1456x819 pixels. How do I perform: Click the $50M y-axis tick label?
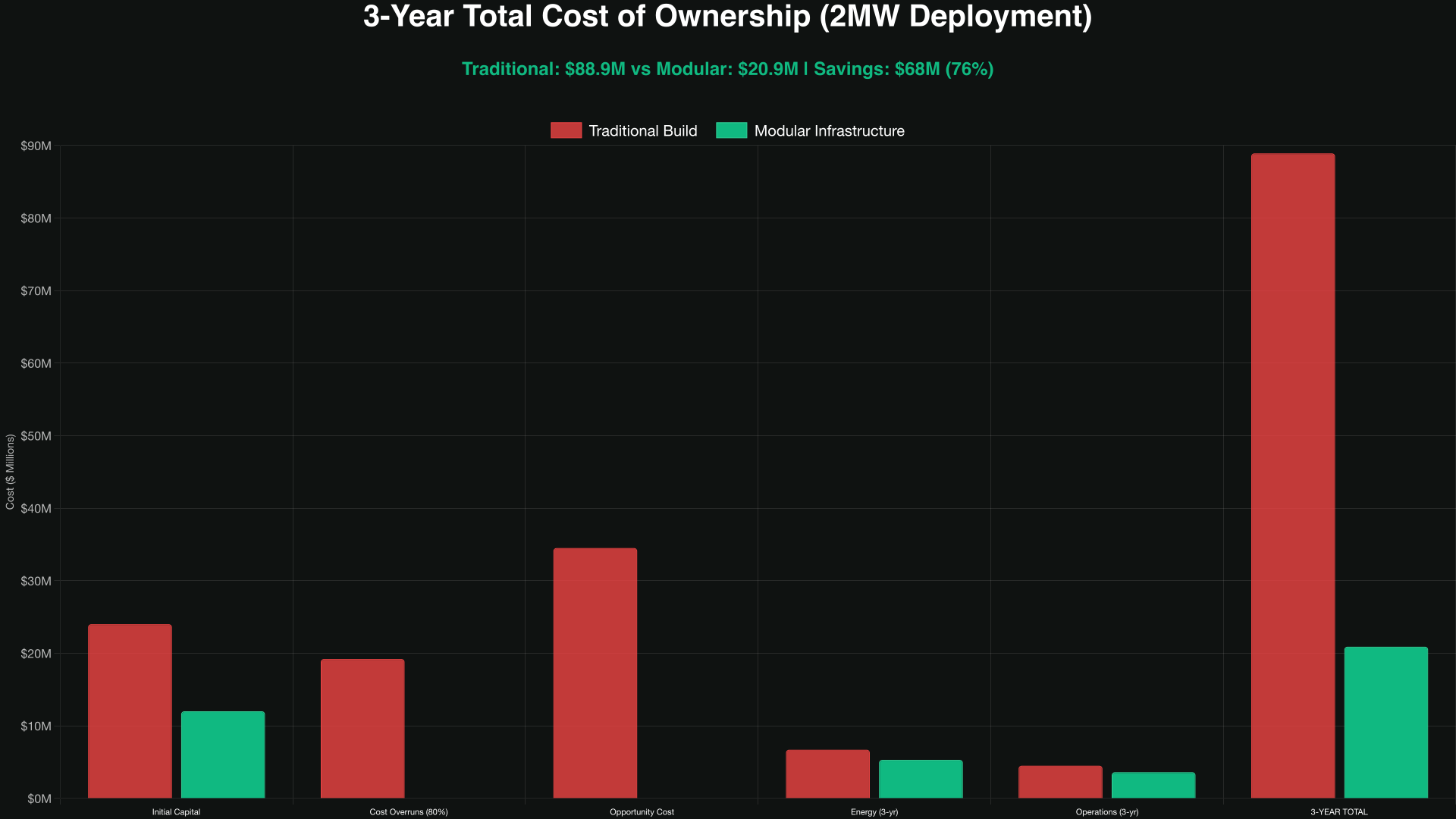(36, 436)
